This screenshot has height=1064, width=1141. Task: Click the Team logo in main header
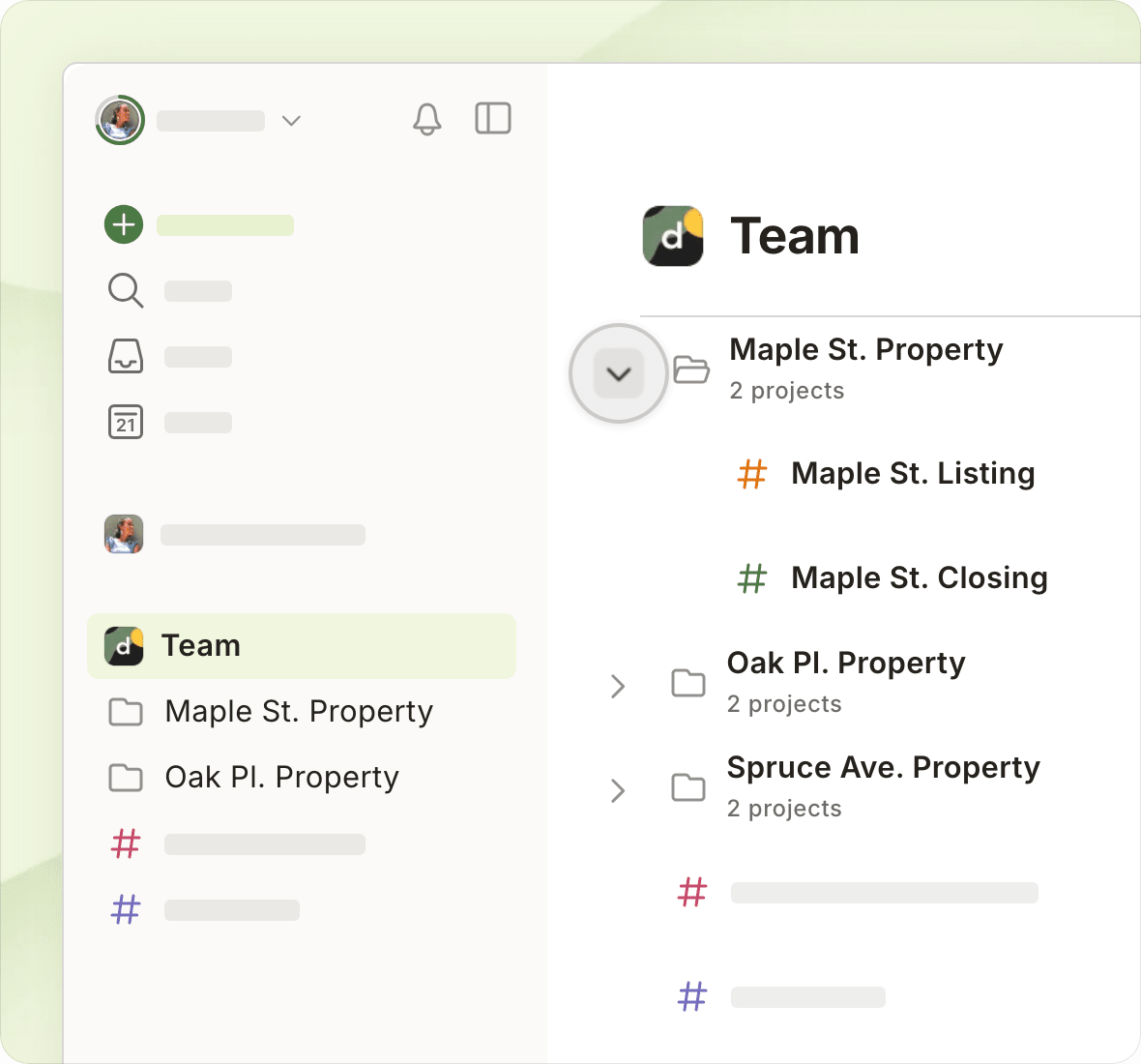(x=673, y=236)
